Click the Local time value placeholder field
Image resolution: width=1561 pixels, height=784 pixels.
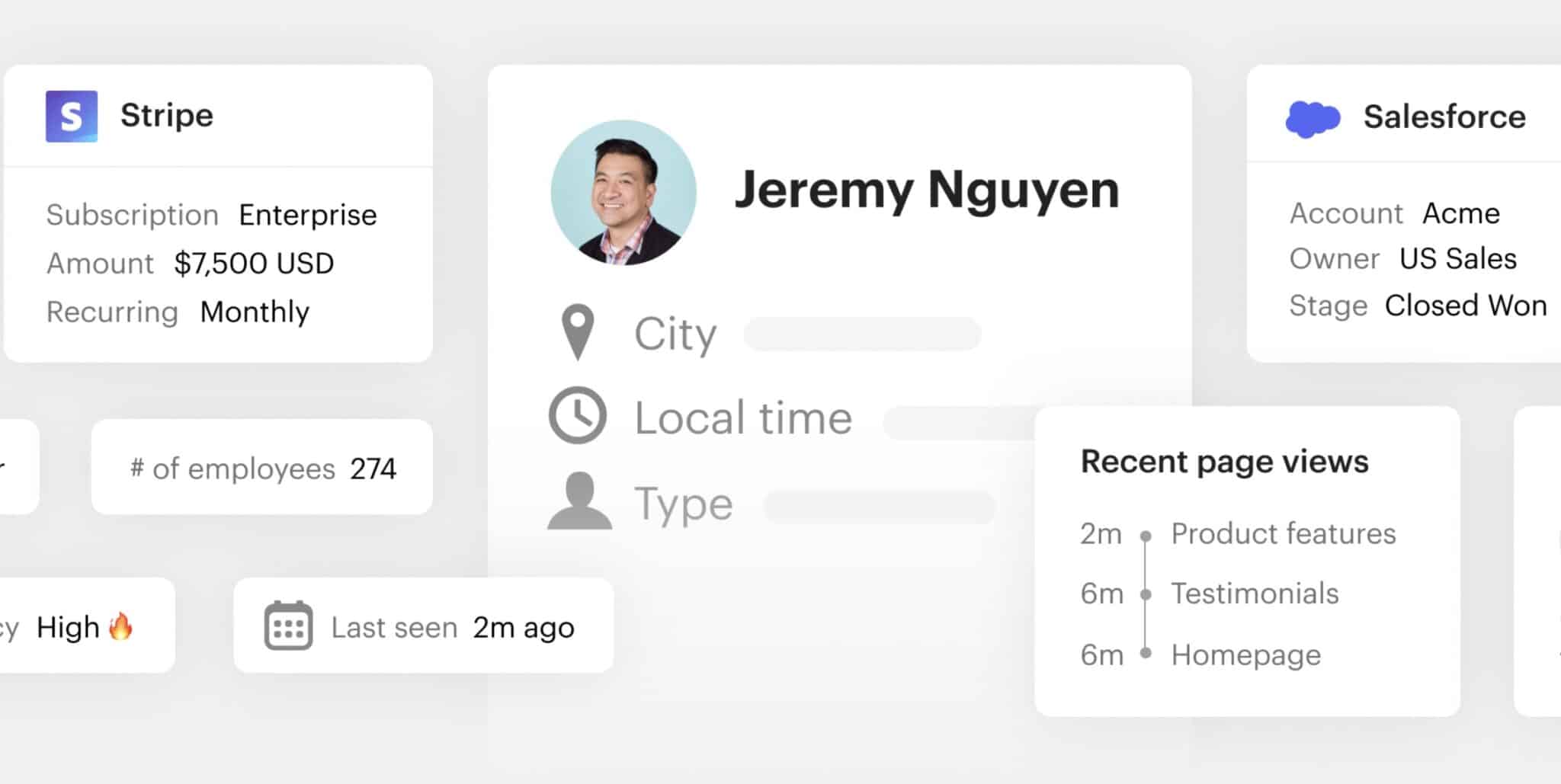960,421
